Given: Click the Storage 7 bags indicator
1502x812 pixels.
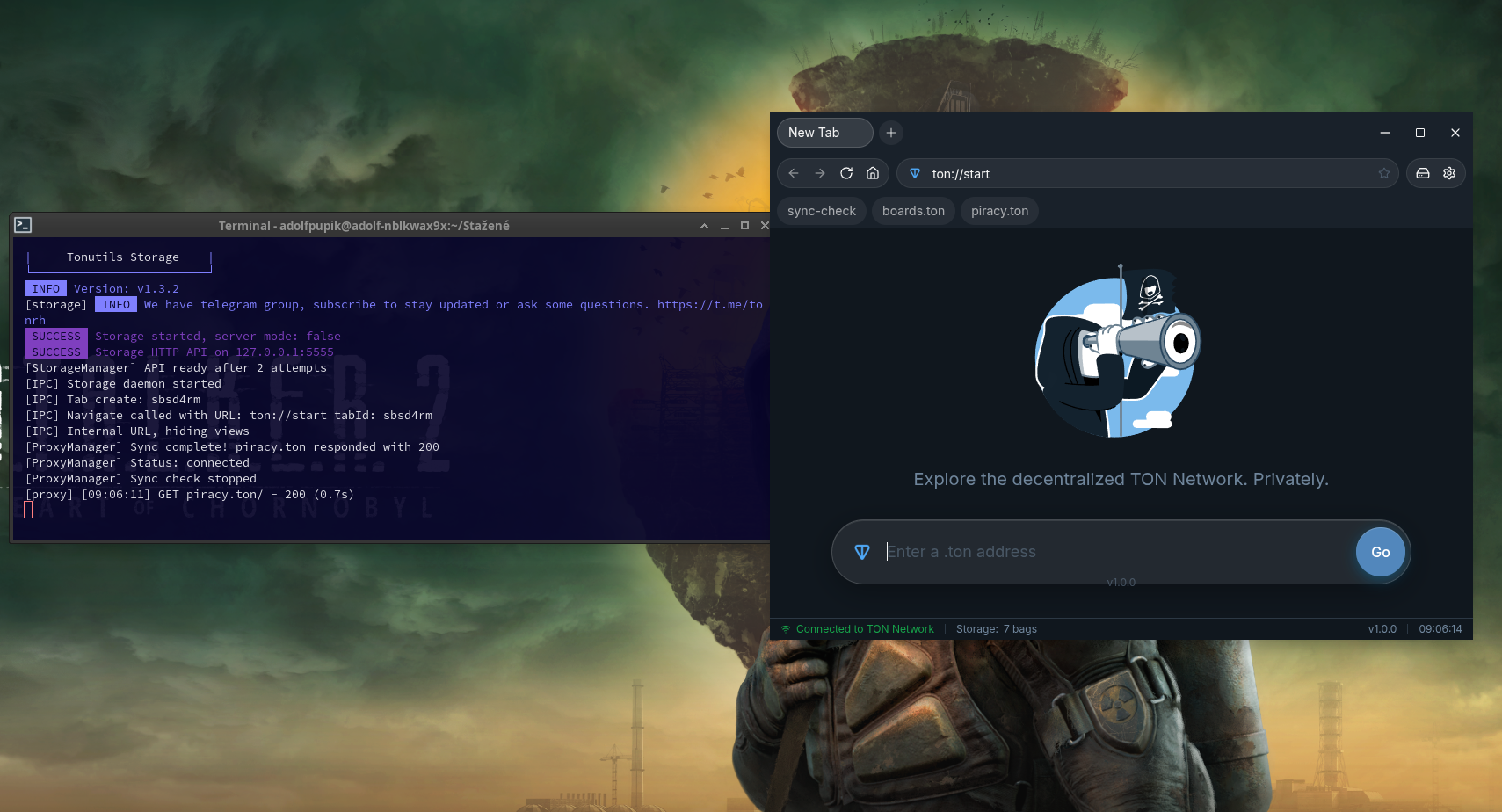Looking at the screenshot, I should point(996,629).
